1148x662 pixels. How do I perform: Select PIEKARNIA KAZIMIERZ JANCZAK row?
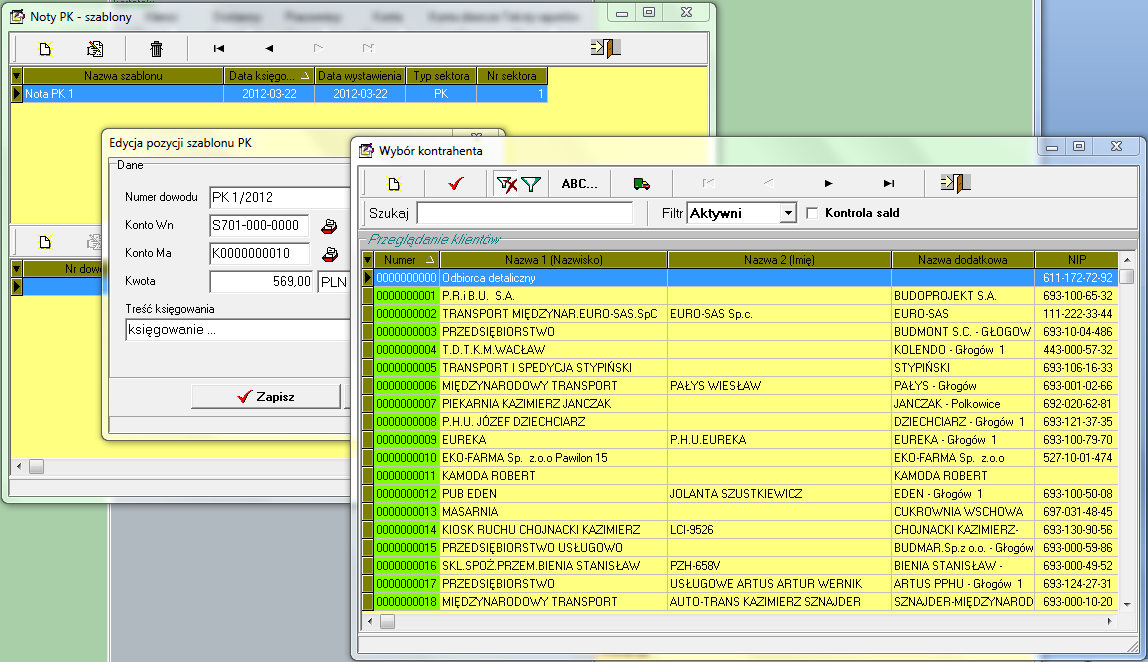(740, 403)
